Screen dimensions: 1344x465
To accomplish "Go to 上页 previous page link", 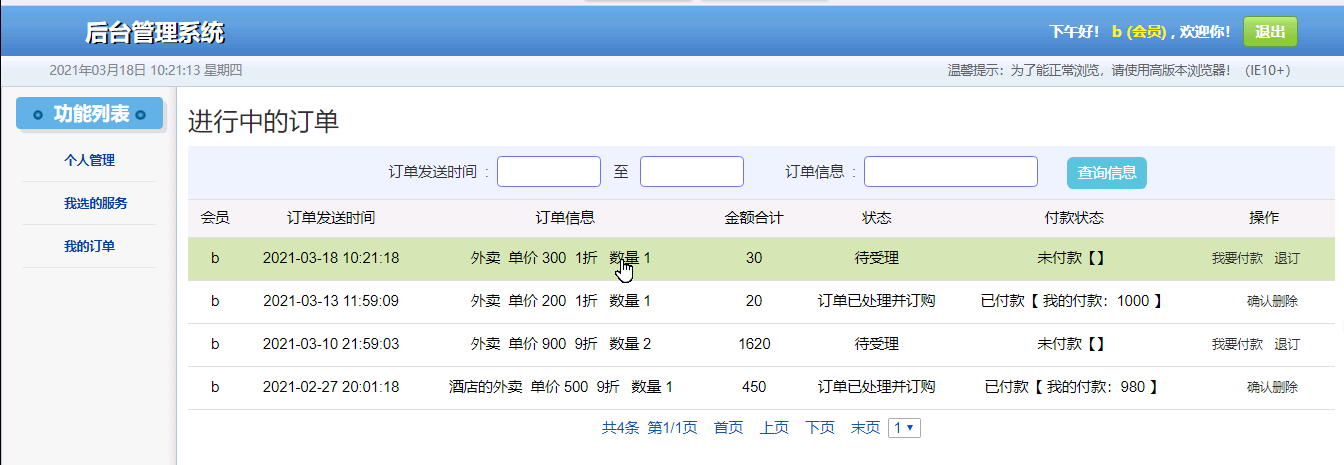I will coord(774,427).
